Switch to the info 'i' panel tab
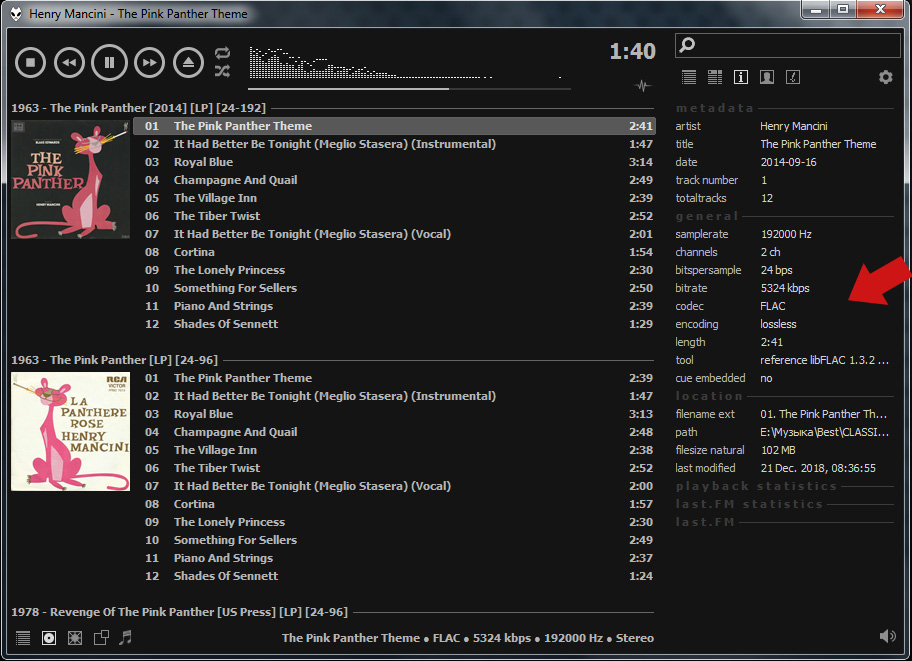The height and width of the screenshot is (661, 912). [741, 77]
